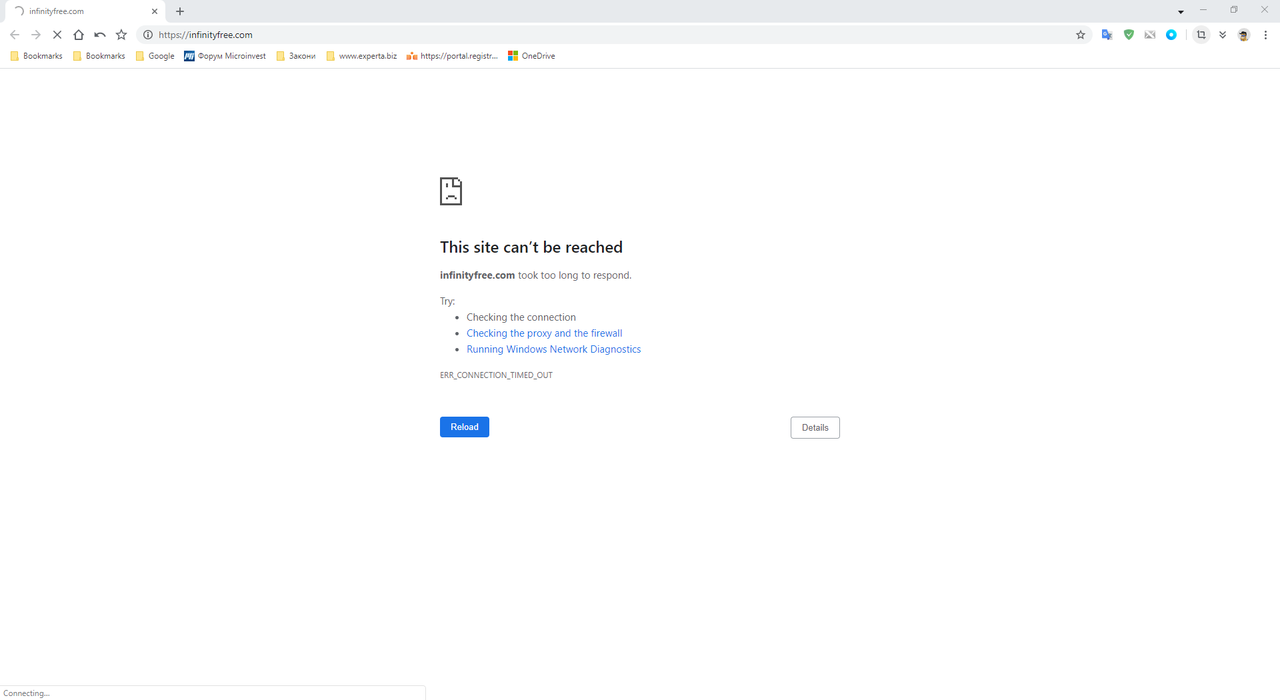Open the user profile avatar
The height and width of the screenshot is (700, 1280).
point(1243,35)
